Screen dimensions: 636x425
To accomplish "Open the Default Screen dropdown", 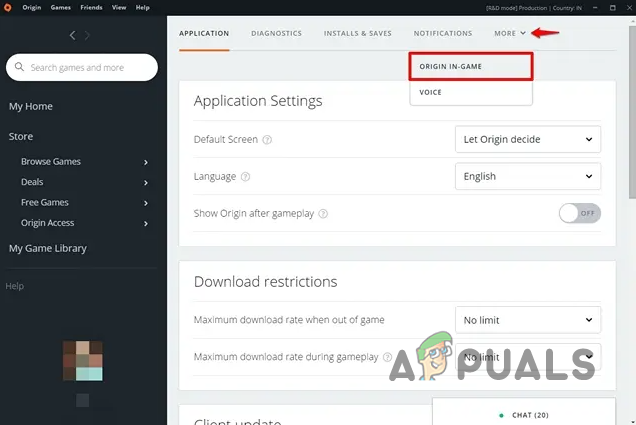I will tap(528, 140).
